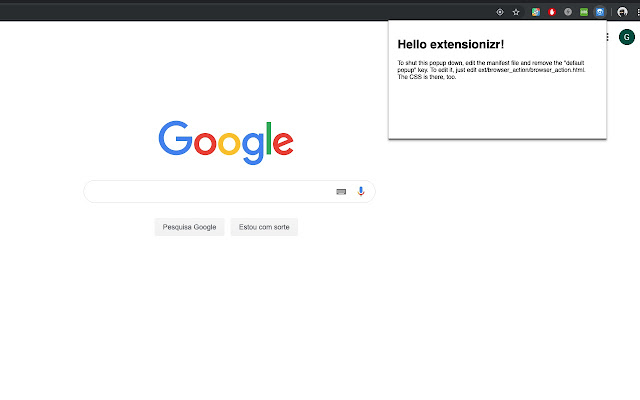Open the multicolor square extension icon
The height and width of the screenshot is (400, 640).
[536, 12]
